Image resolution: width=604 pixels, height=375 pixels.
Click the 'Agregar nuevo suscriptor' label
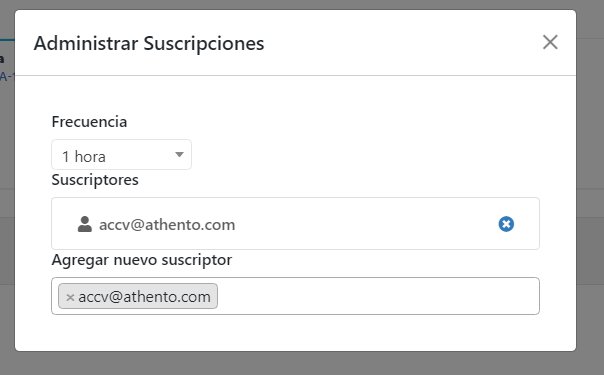point(142,260)
